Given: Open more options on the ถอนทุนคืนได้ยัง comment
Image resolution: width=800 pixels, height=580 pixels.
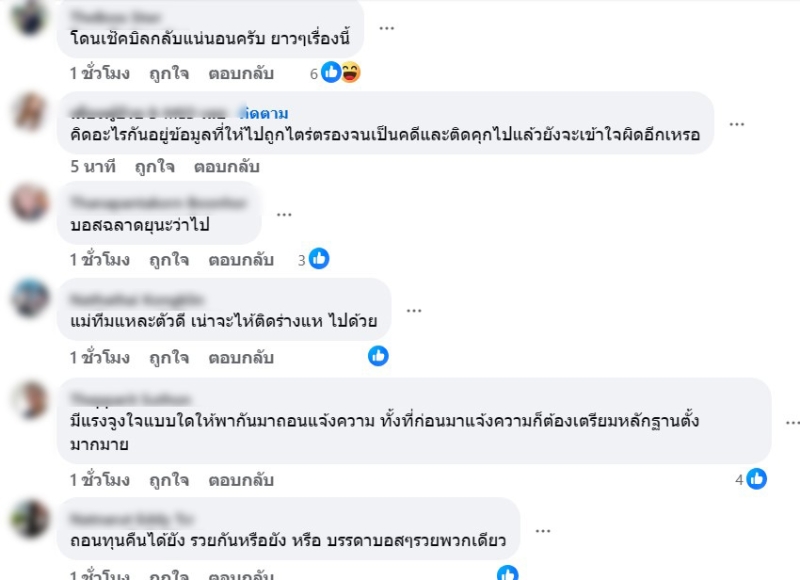Looking at the screenshot, I should point(543,531).
